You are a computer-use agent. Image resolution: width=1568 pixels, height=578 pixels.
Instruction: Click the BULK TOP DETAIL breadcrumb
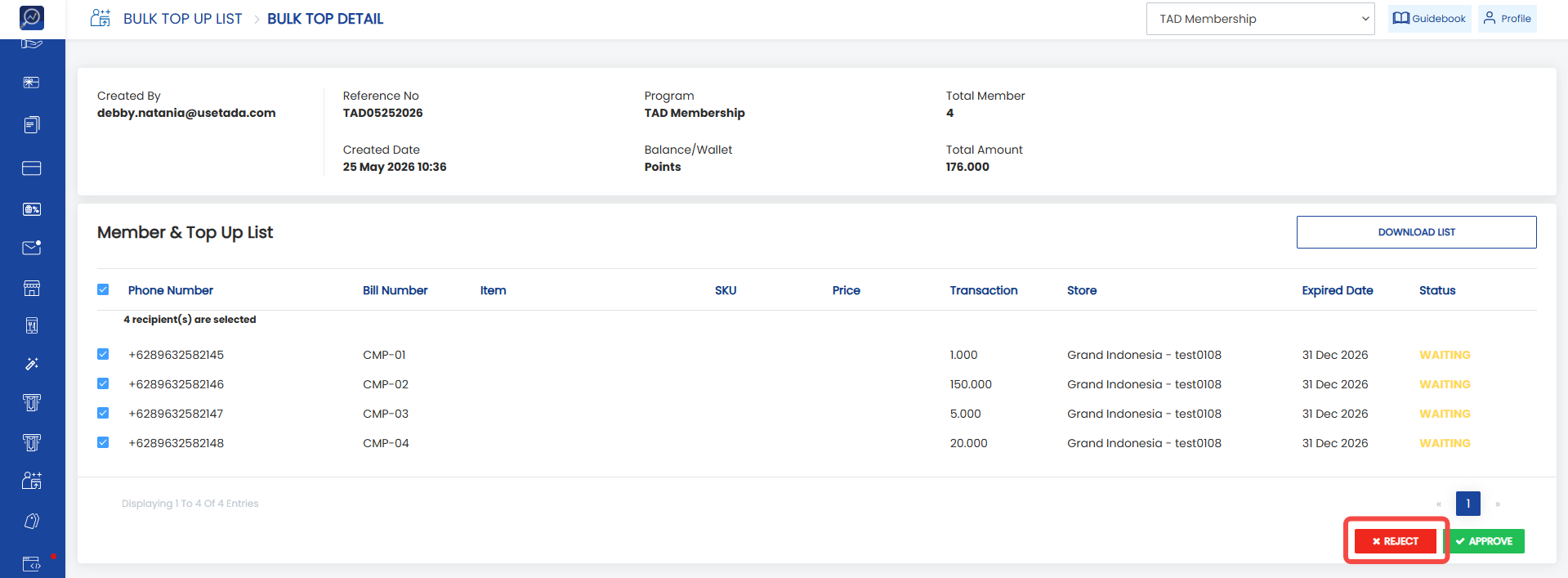[x=325, y=19]
